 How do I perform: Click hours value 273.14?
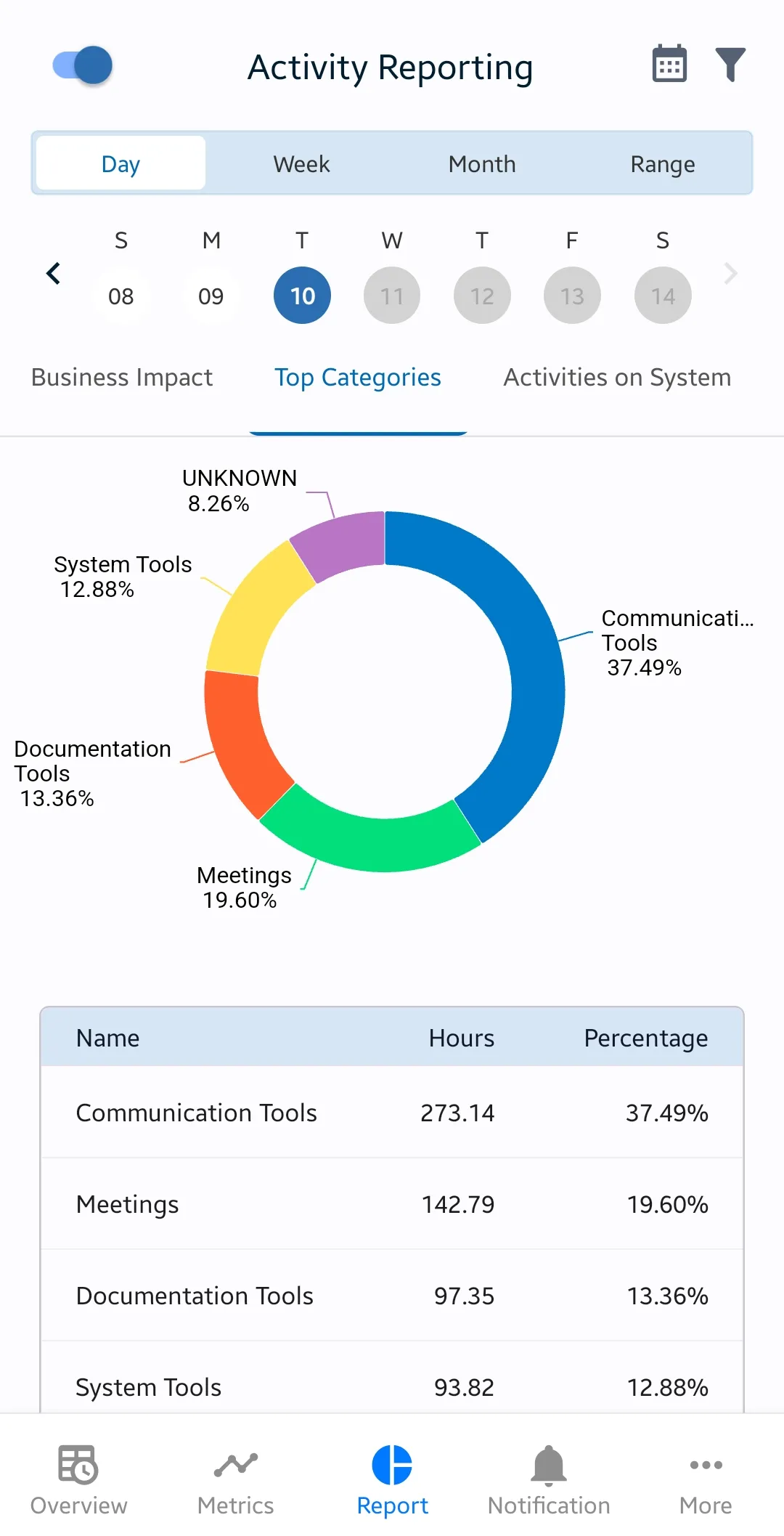point(457,1113)
